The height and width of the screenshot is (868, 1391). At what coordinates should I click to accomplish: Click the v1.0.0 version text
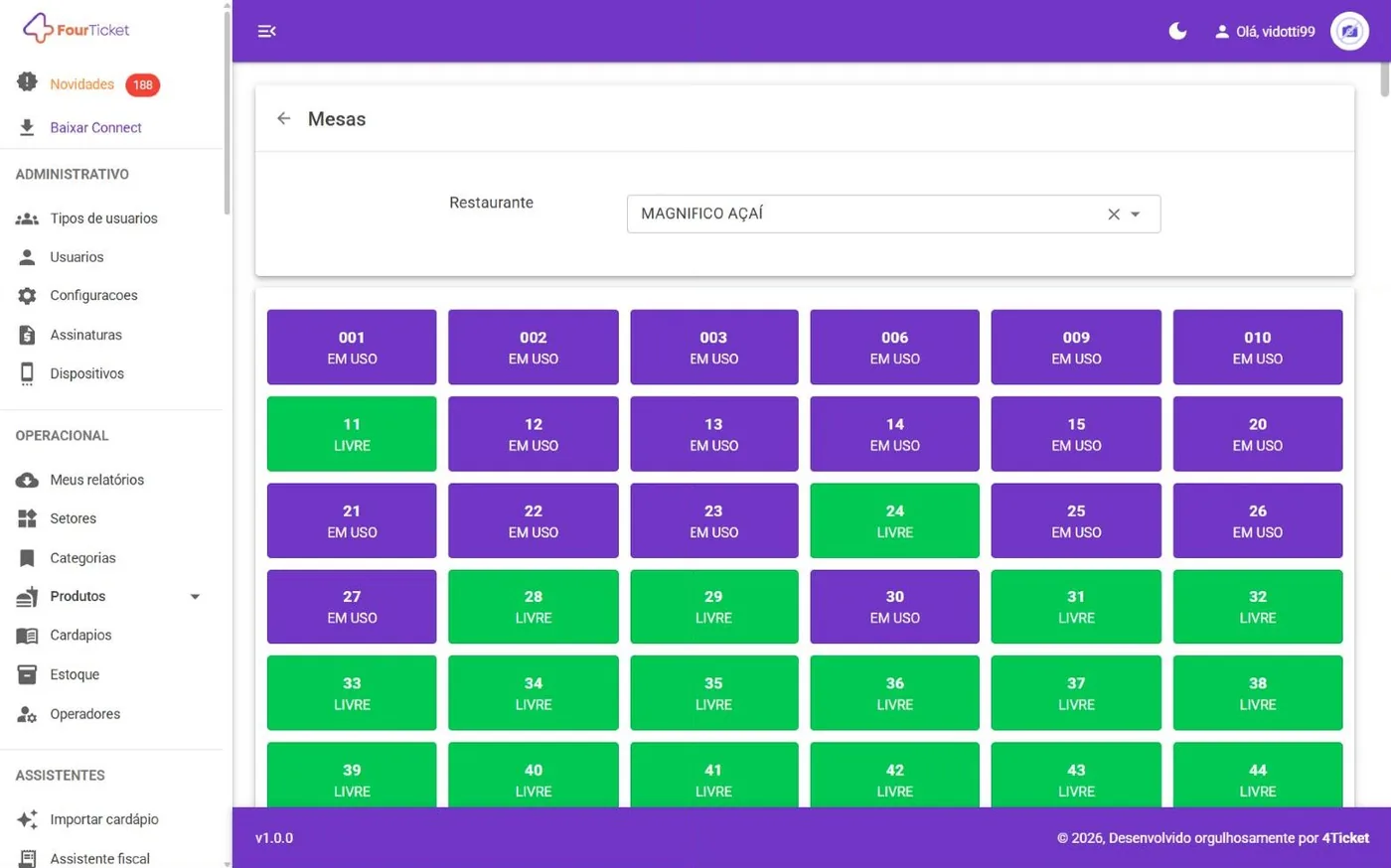point(274,838)
